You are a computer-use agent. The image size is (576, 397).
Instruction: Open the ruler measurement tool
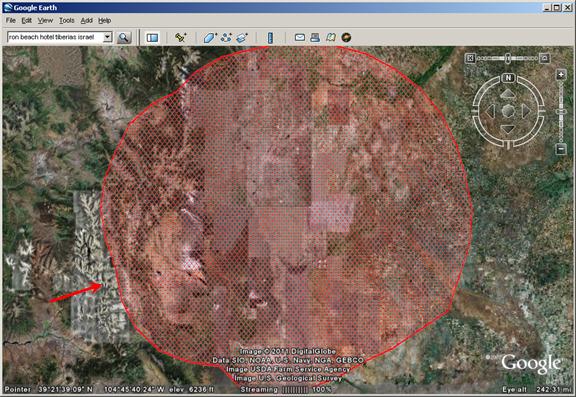point(270,37)
